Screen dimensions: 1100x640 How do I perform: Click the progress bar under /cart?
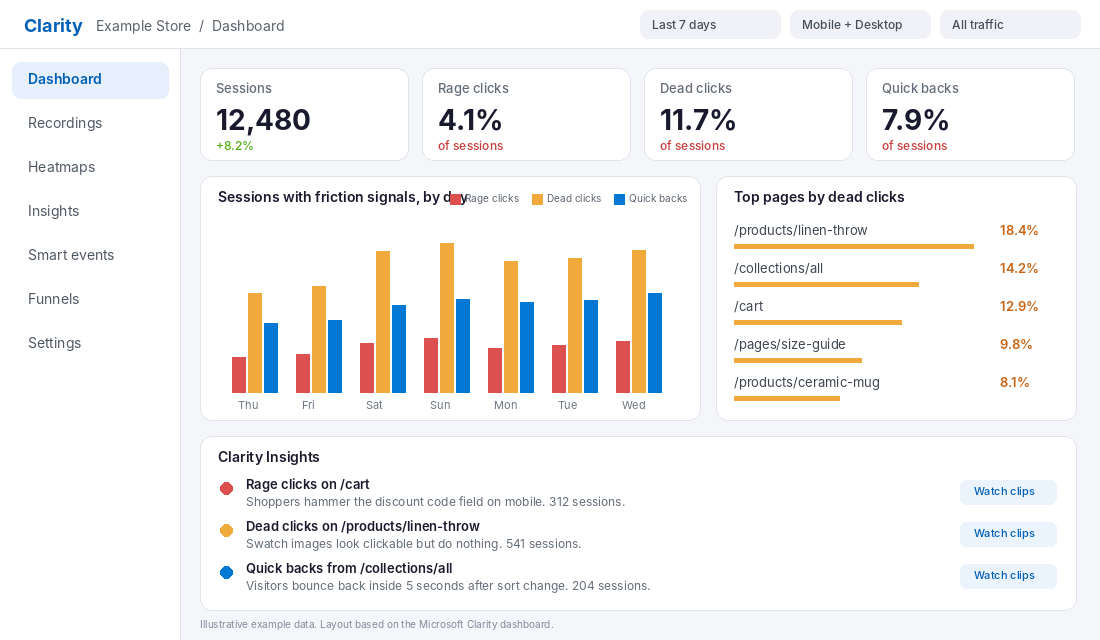[818, 323]
